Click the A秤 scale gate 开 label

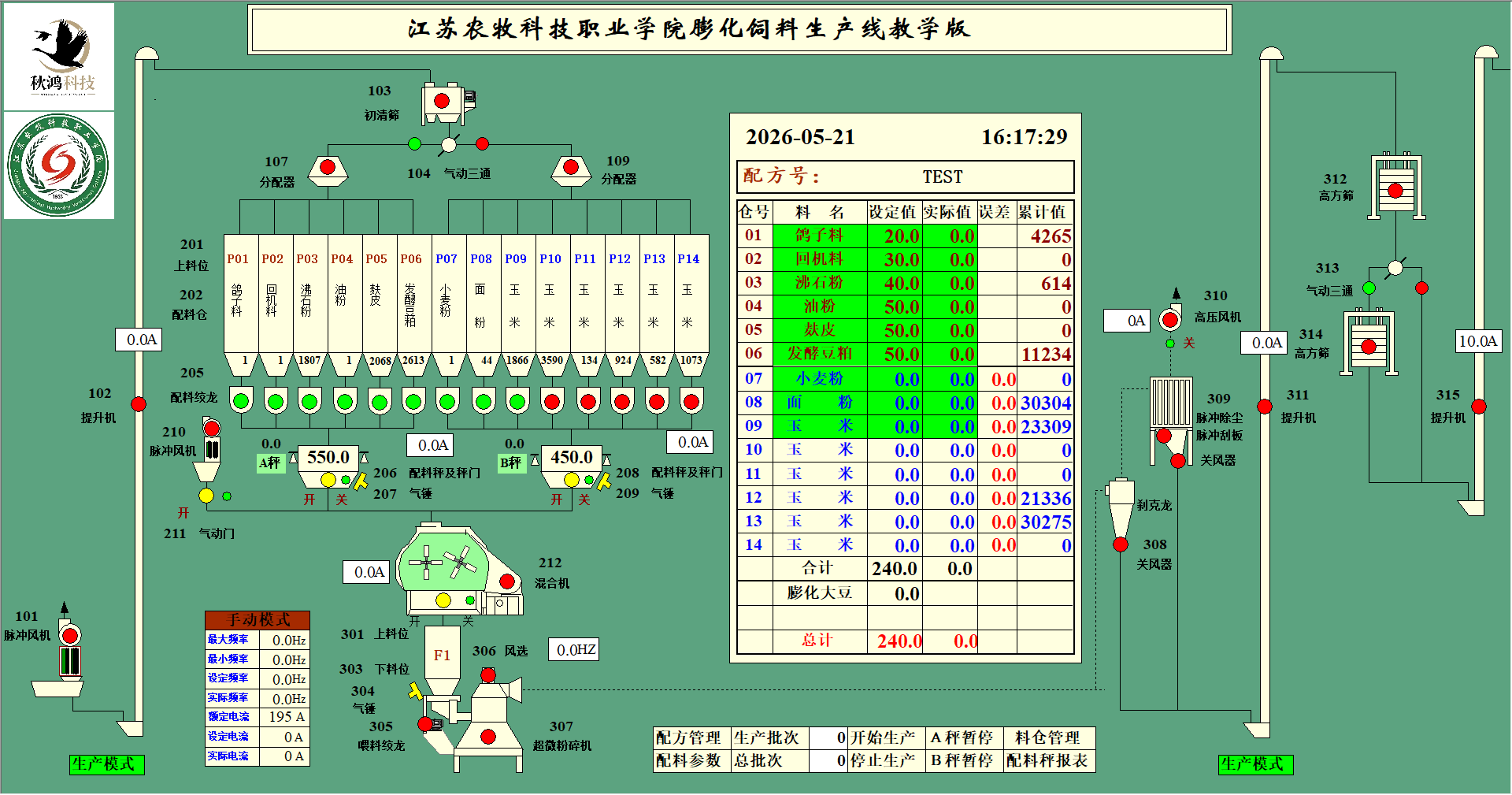tap(309, 500)
